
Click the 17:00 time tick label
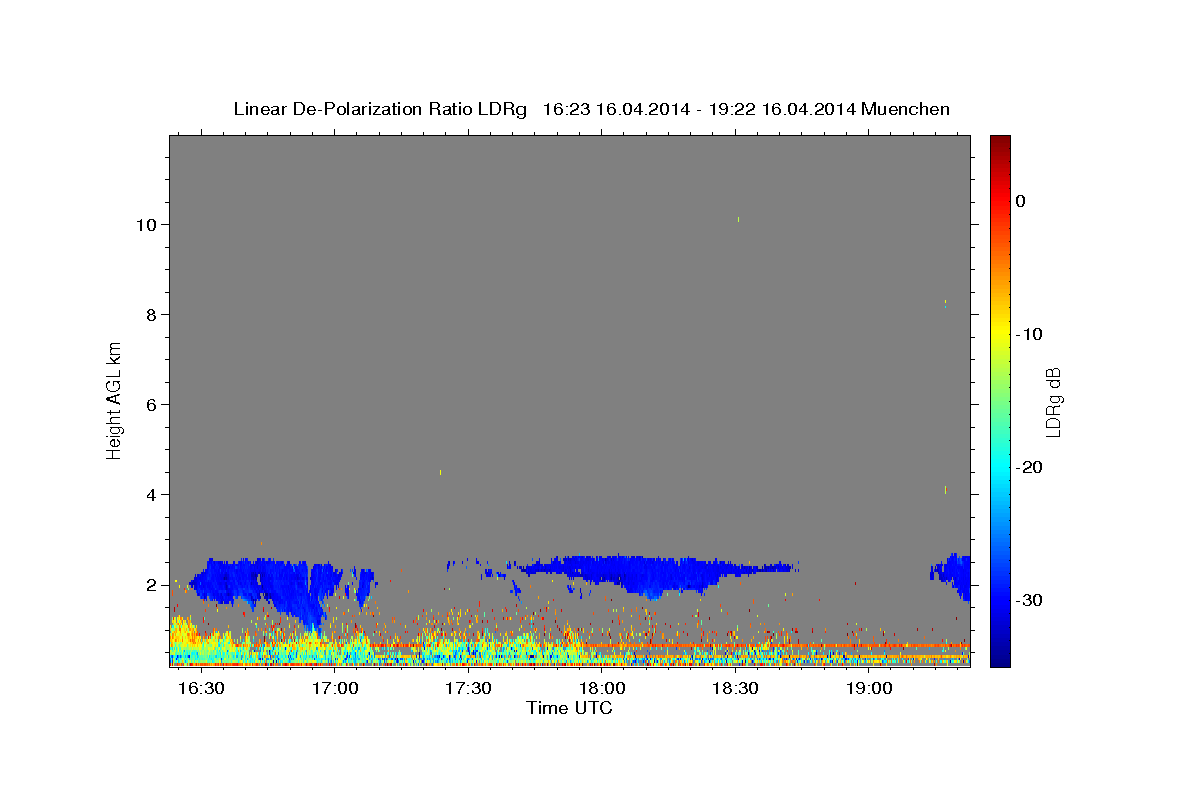tap(335, 689)
